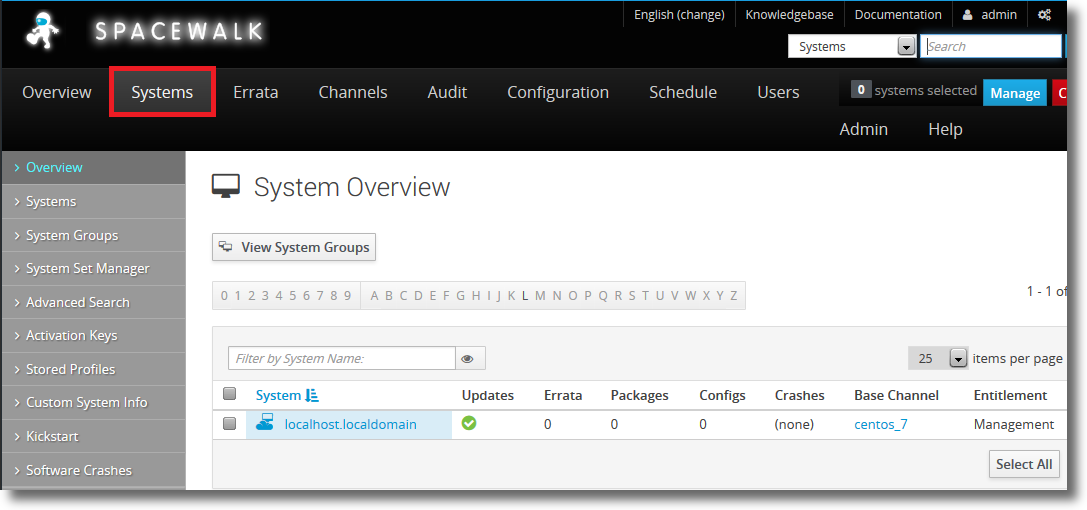This screenshot has width=1087, height=510.
Task: Click the sort icon next to System column
Action: pos(312,396)
